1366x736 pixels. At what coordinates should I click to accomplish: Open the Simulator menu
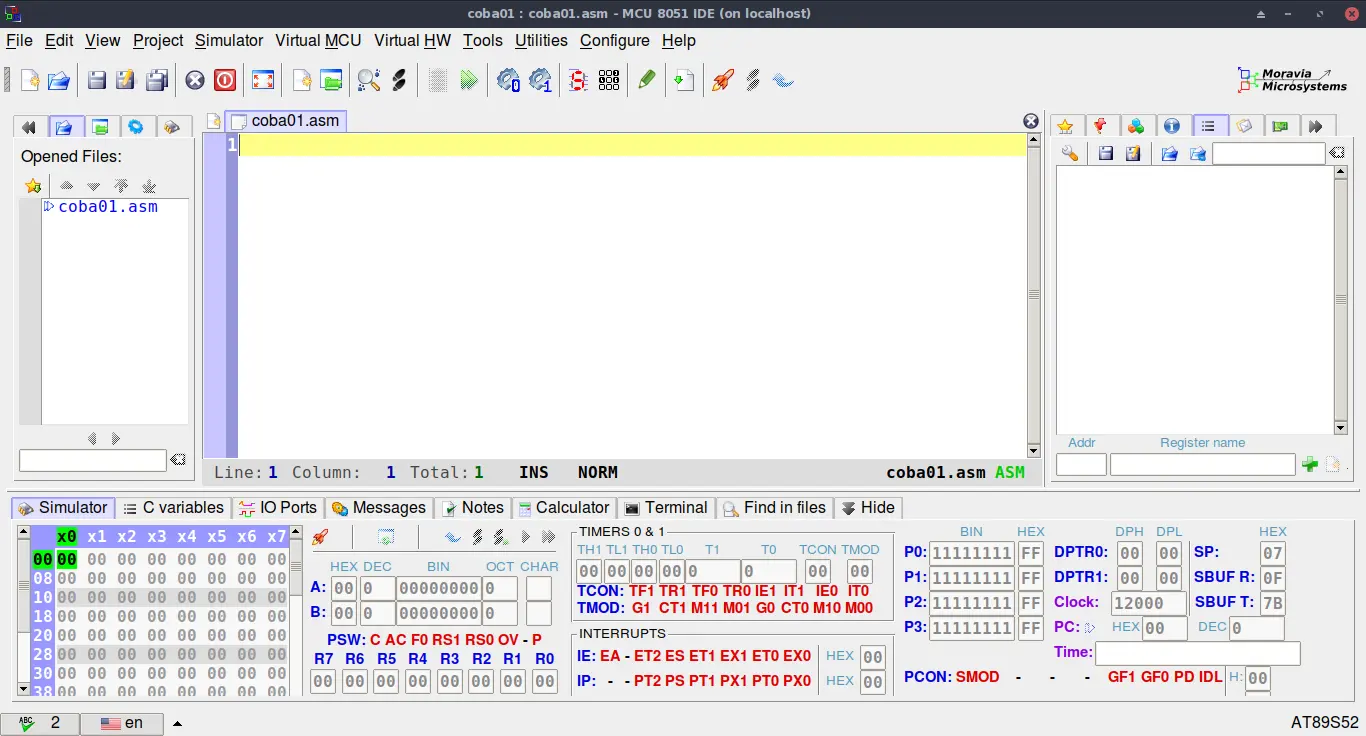pos(229,40)
